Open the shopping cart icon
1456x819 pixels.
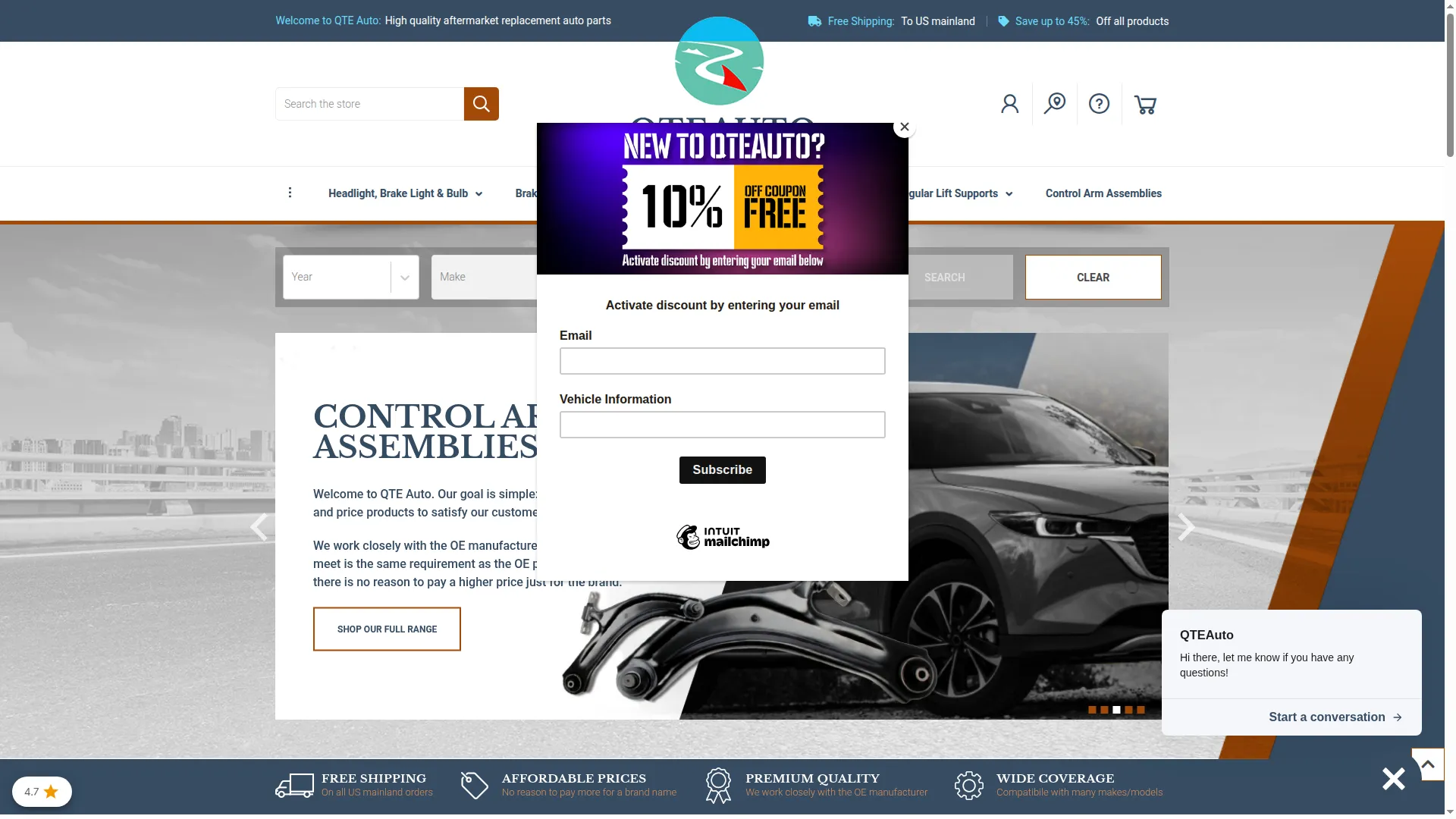[x=1145, y=105]
